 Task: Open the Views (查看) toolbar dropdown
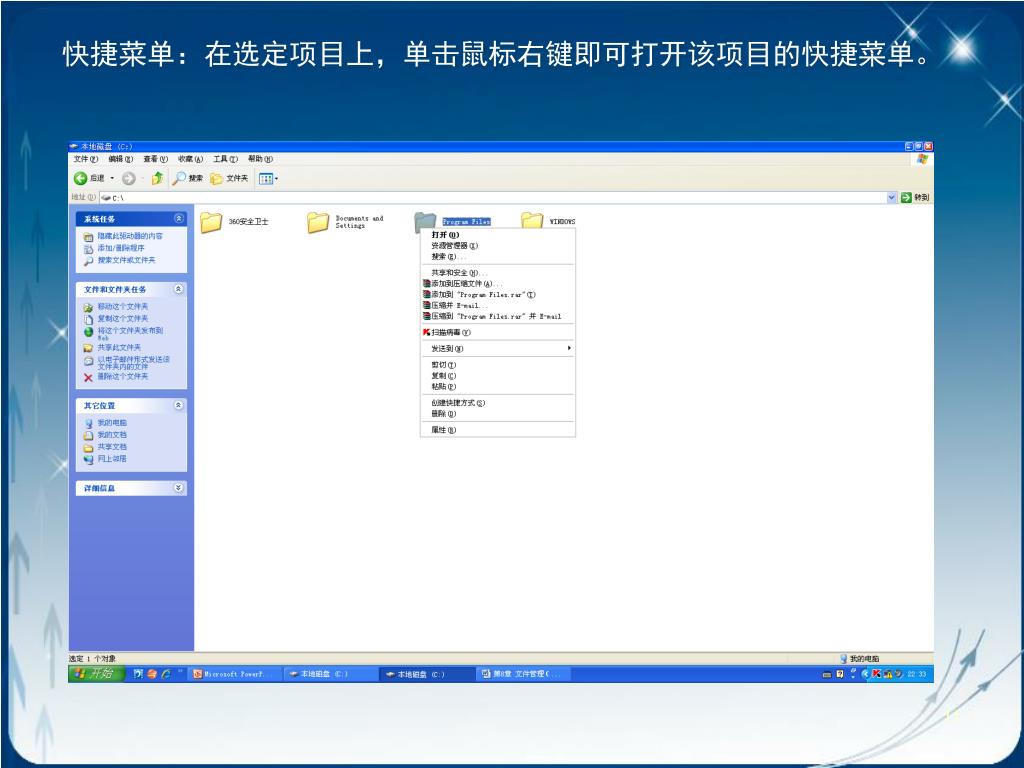coord(268,178)
